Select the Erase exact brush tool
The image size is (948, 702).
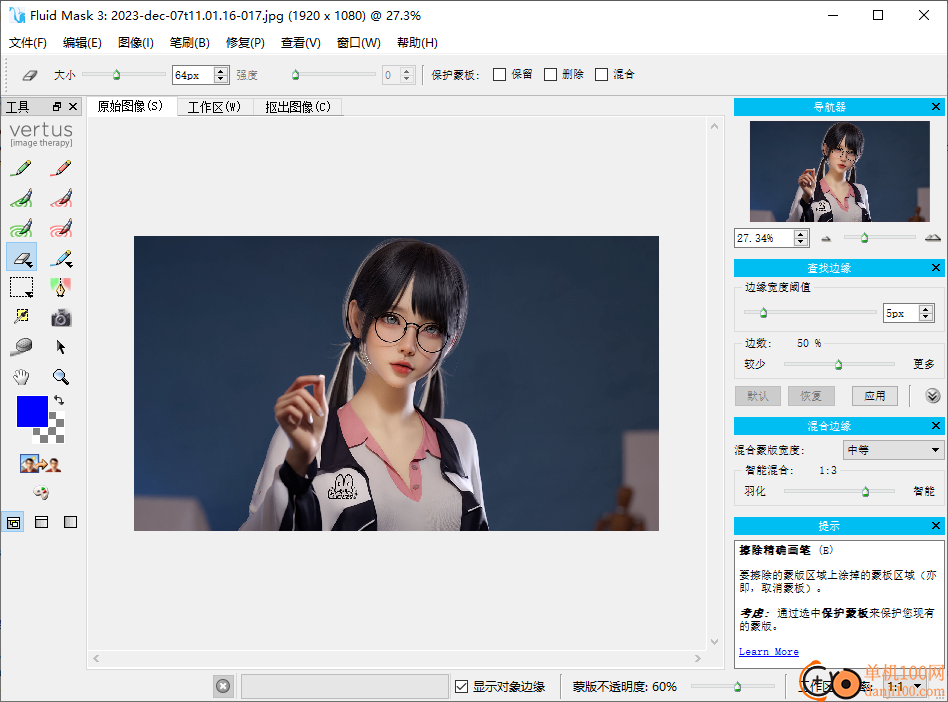pyautogui.click(x=21, y=258)
